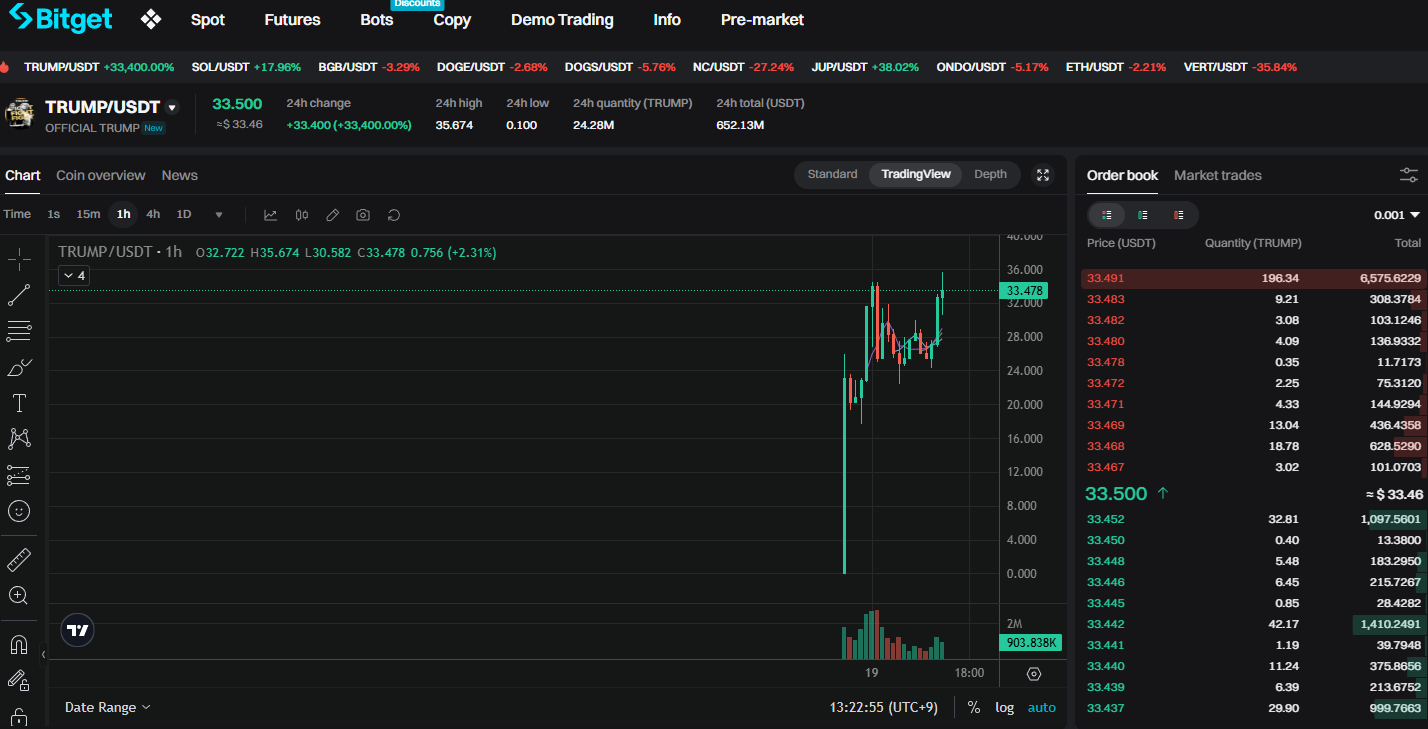The image size is (1428, 729).
Task: Click the pencil drawing settings icon
Action: [x=333, y=215]
